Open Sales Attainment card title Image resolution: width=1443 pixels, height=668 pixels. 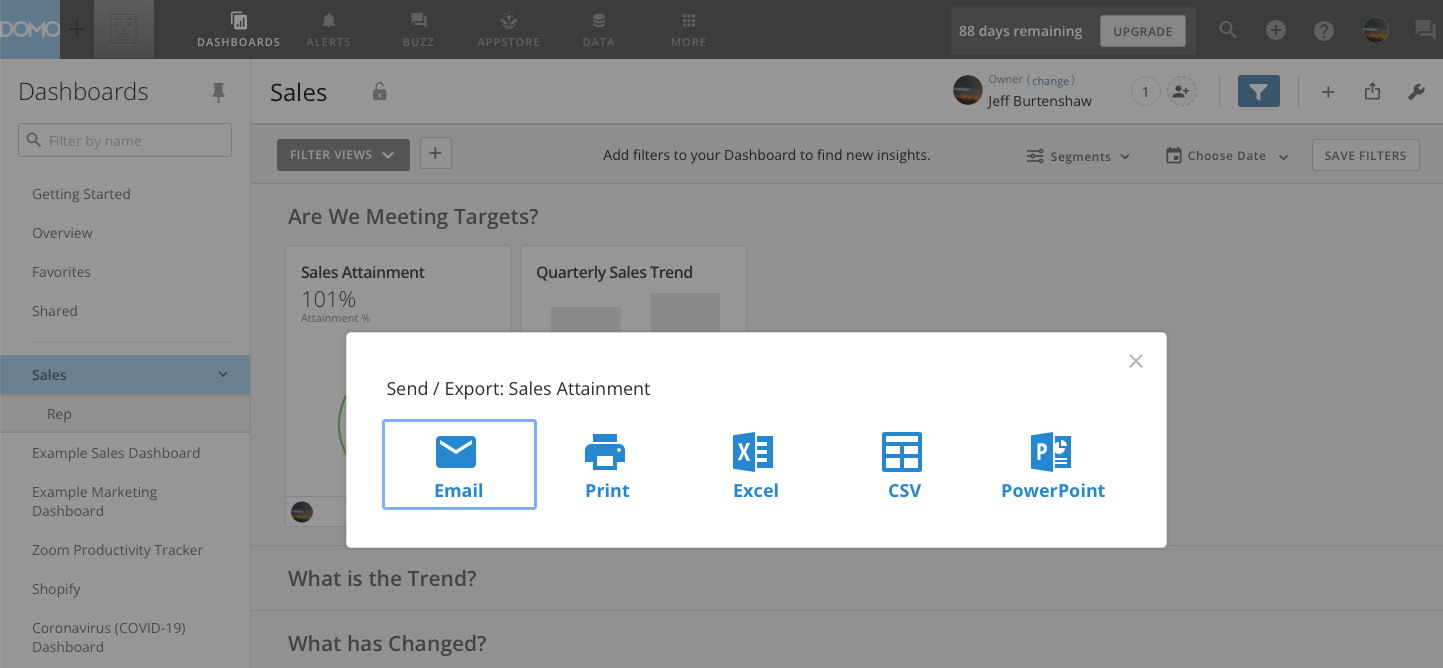363,272
